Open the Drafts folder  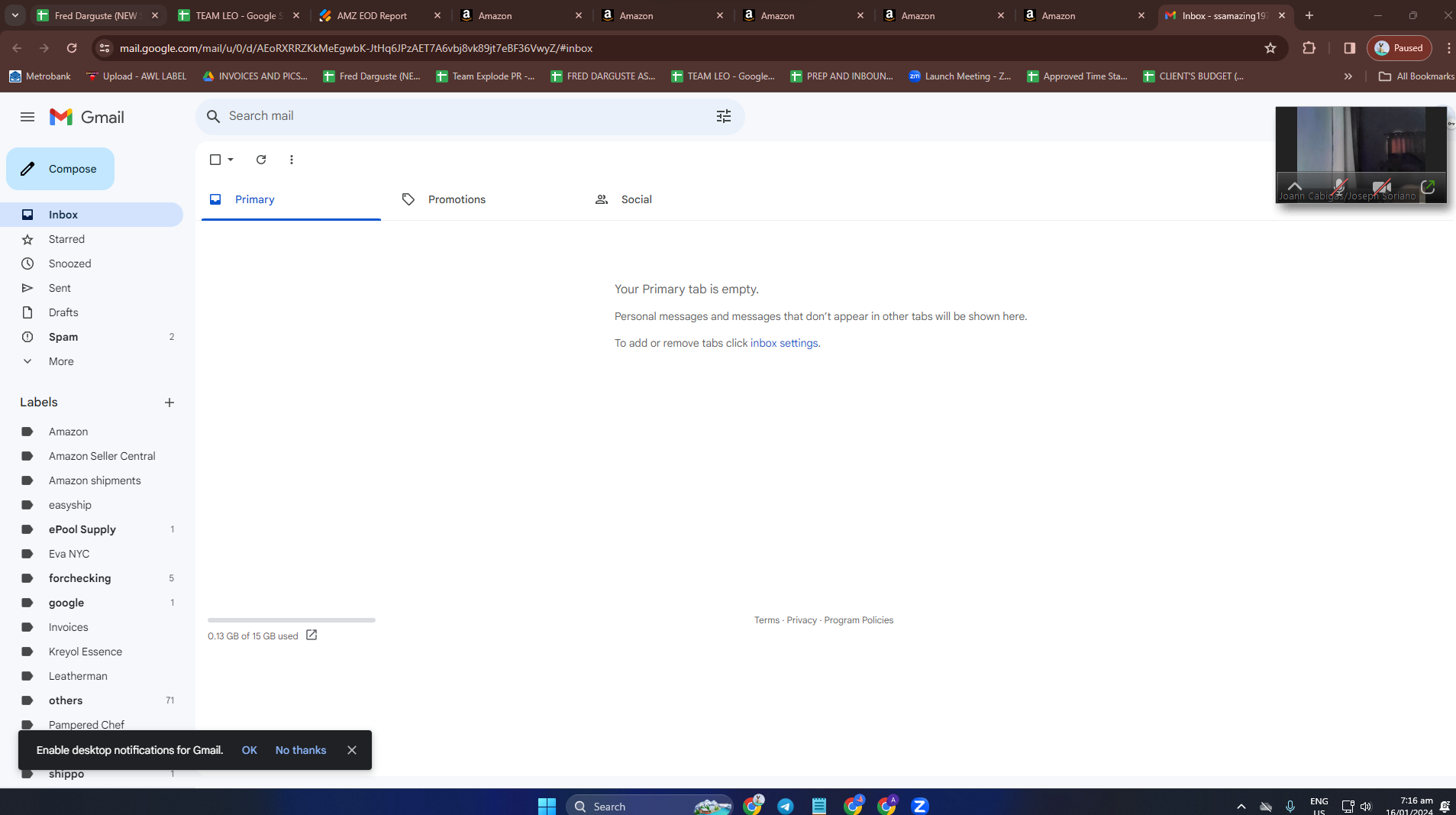92,312
